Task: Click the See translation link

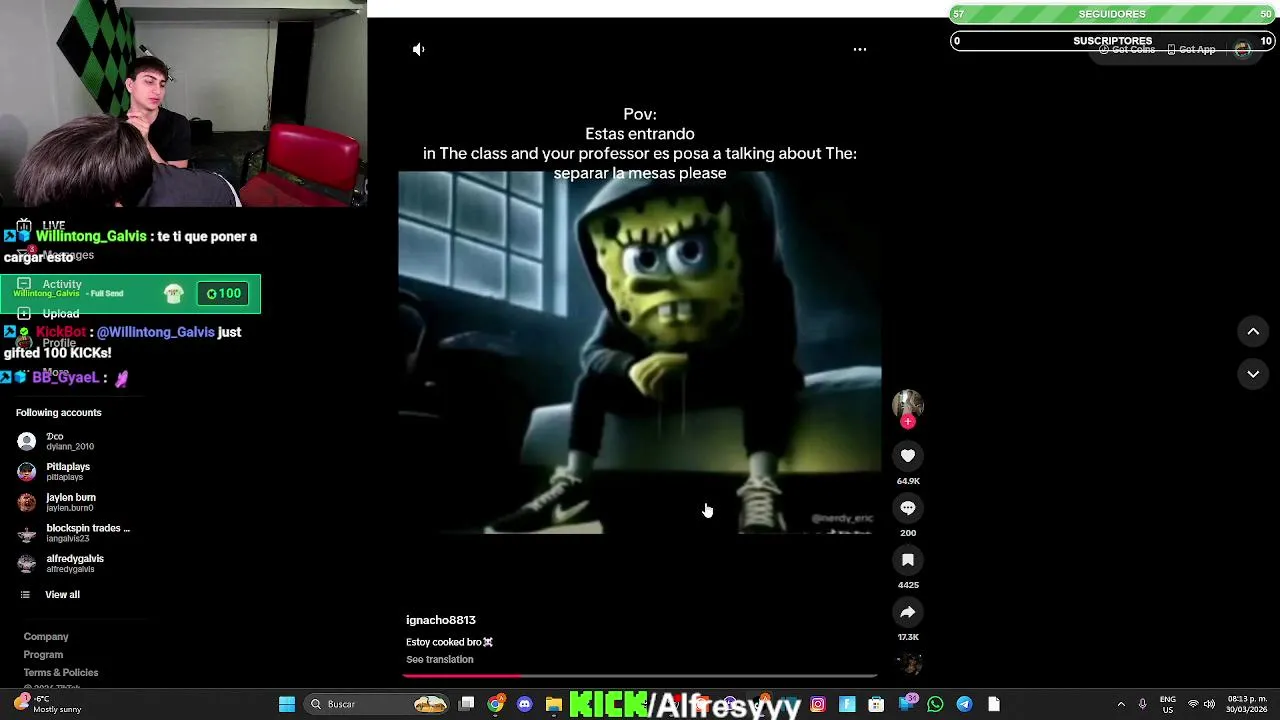Action: click(440, 660)
